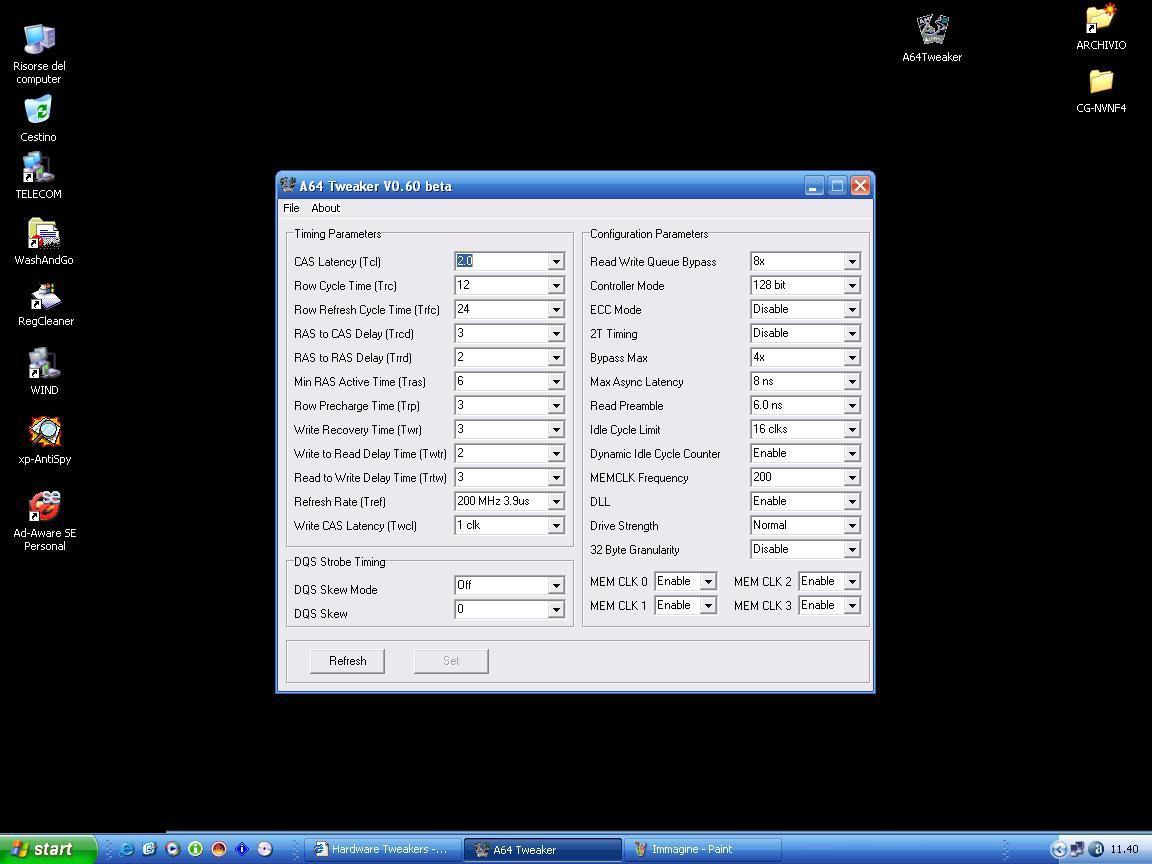Open the MEMCLK Frequency dropdown

click(x=852, y=478)
